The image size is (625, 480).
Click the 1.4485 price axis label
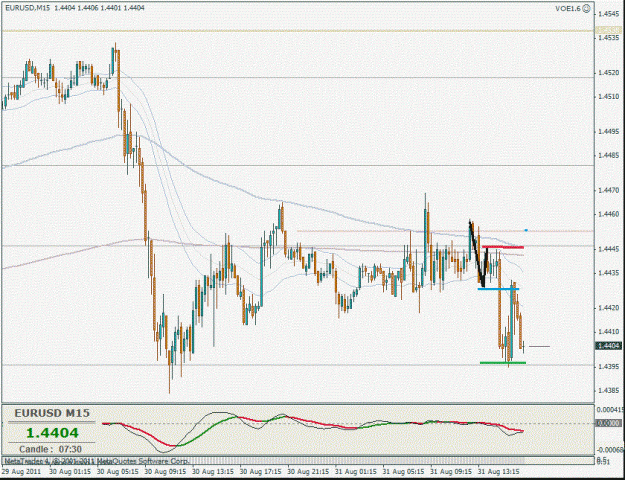point(608,155)
